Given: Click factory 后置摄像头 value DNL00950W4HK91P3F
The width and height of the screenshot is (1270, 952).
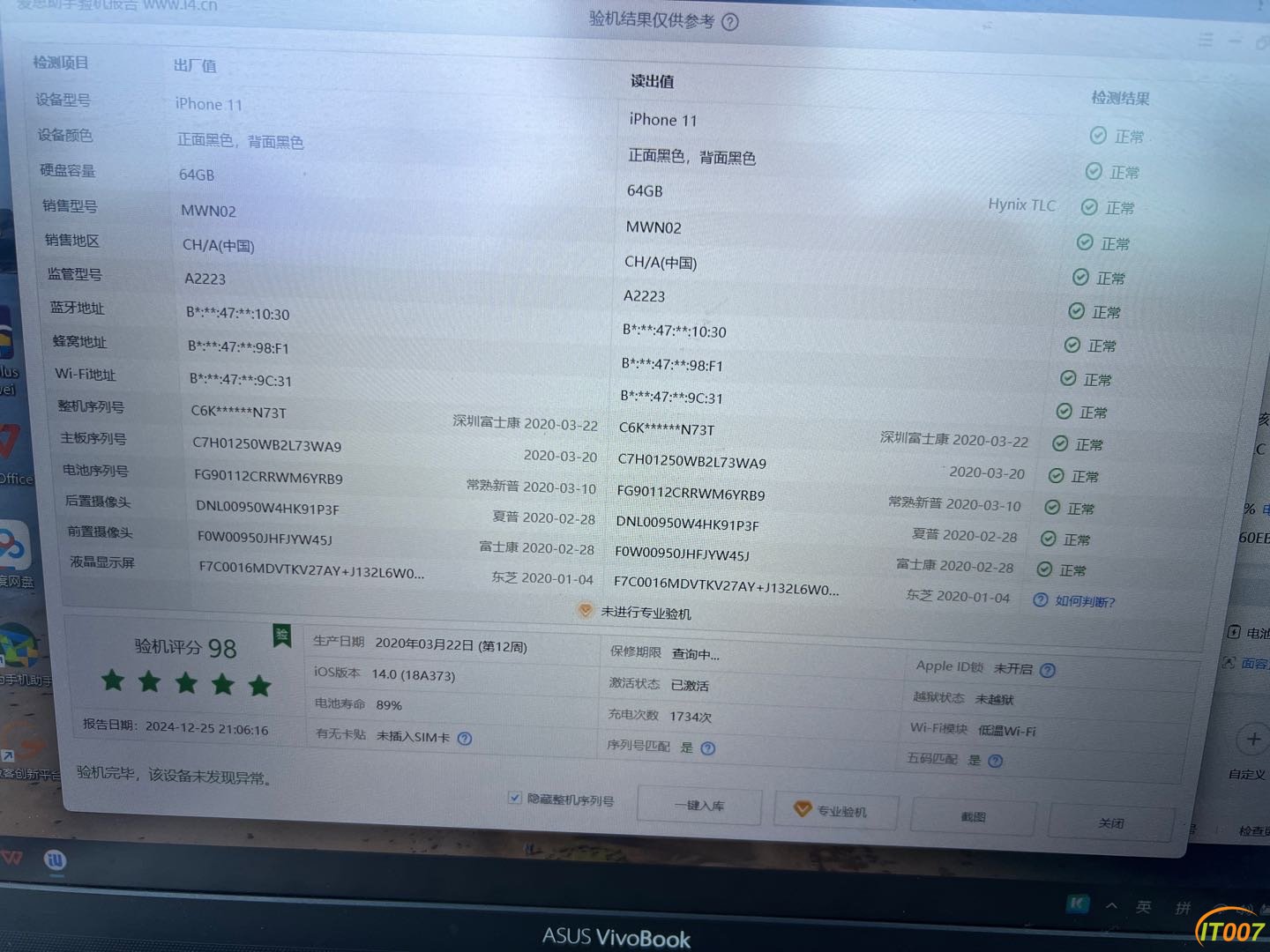Looking at the screenshot, I should tap(267, 508).
